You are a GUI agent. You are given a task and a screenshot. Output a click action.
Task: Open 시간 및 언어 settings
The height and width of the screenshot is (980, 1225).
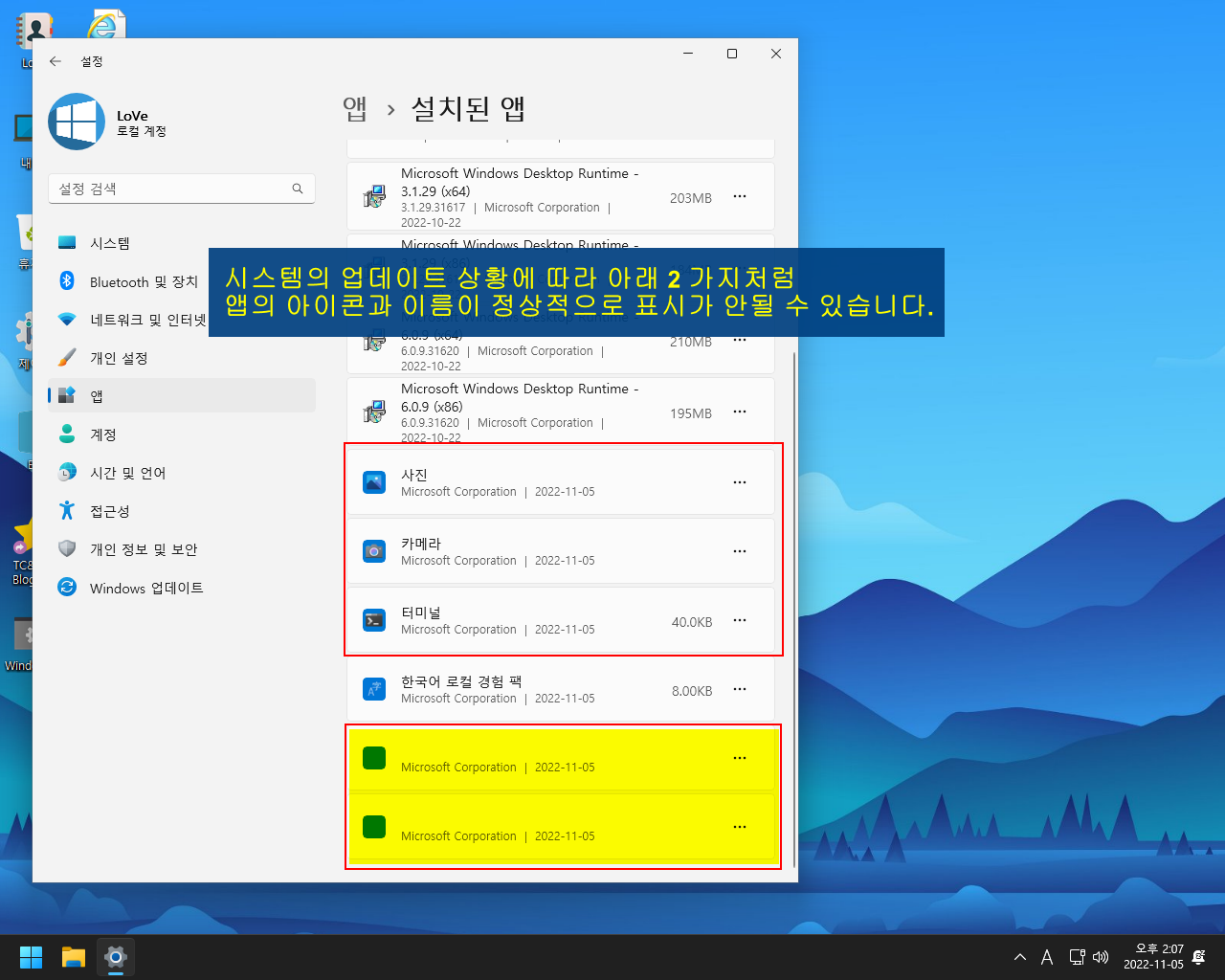click(x=182, y=473)
